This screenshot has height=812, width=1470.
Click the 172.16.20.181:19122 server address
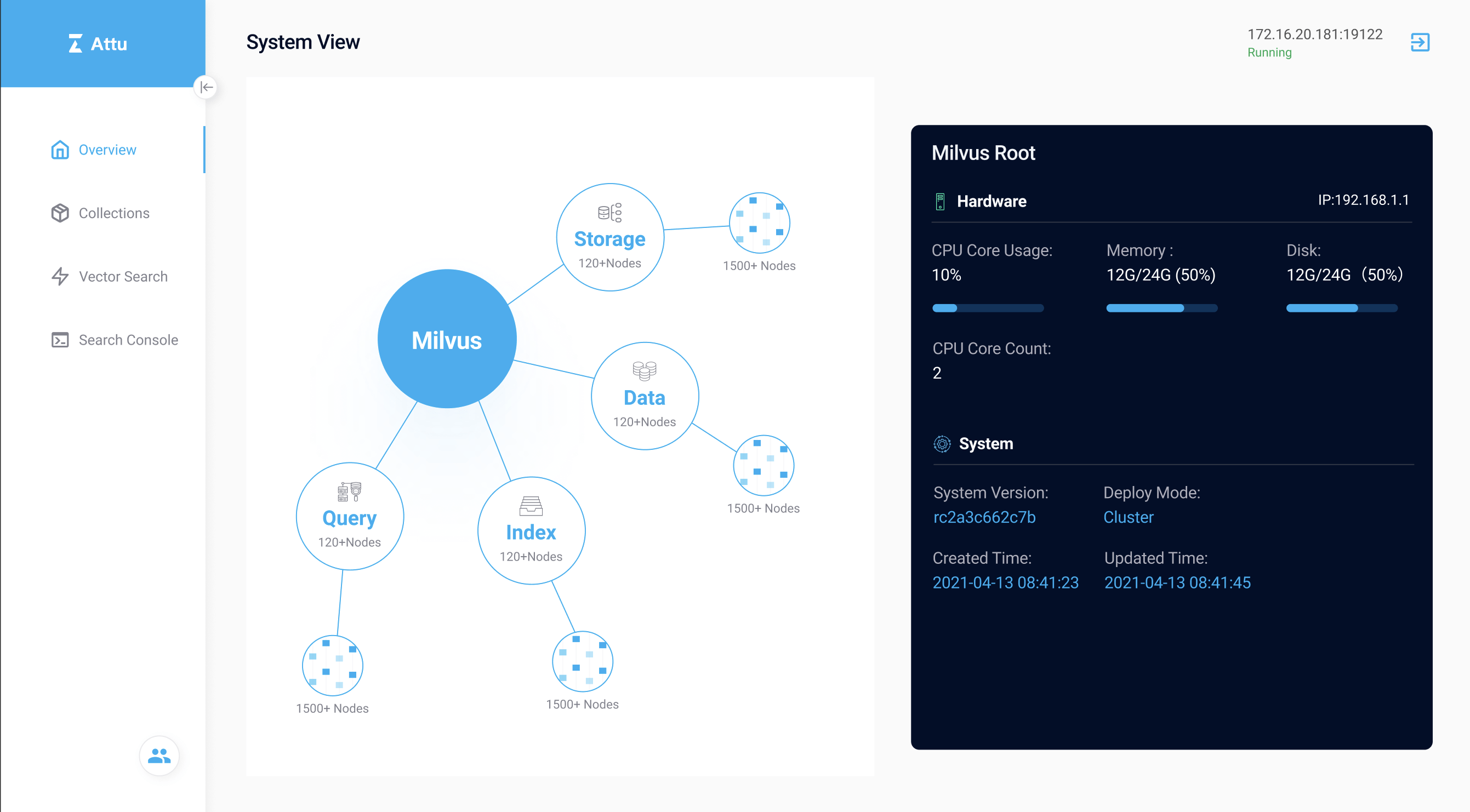[1315, 34]
